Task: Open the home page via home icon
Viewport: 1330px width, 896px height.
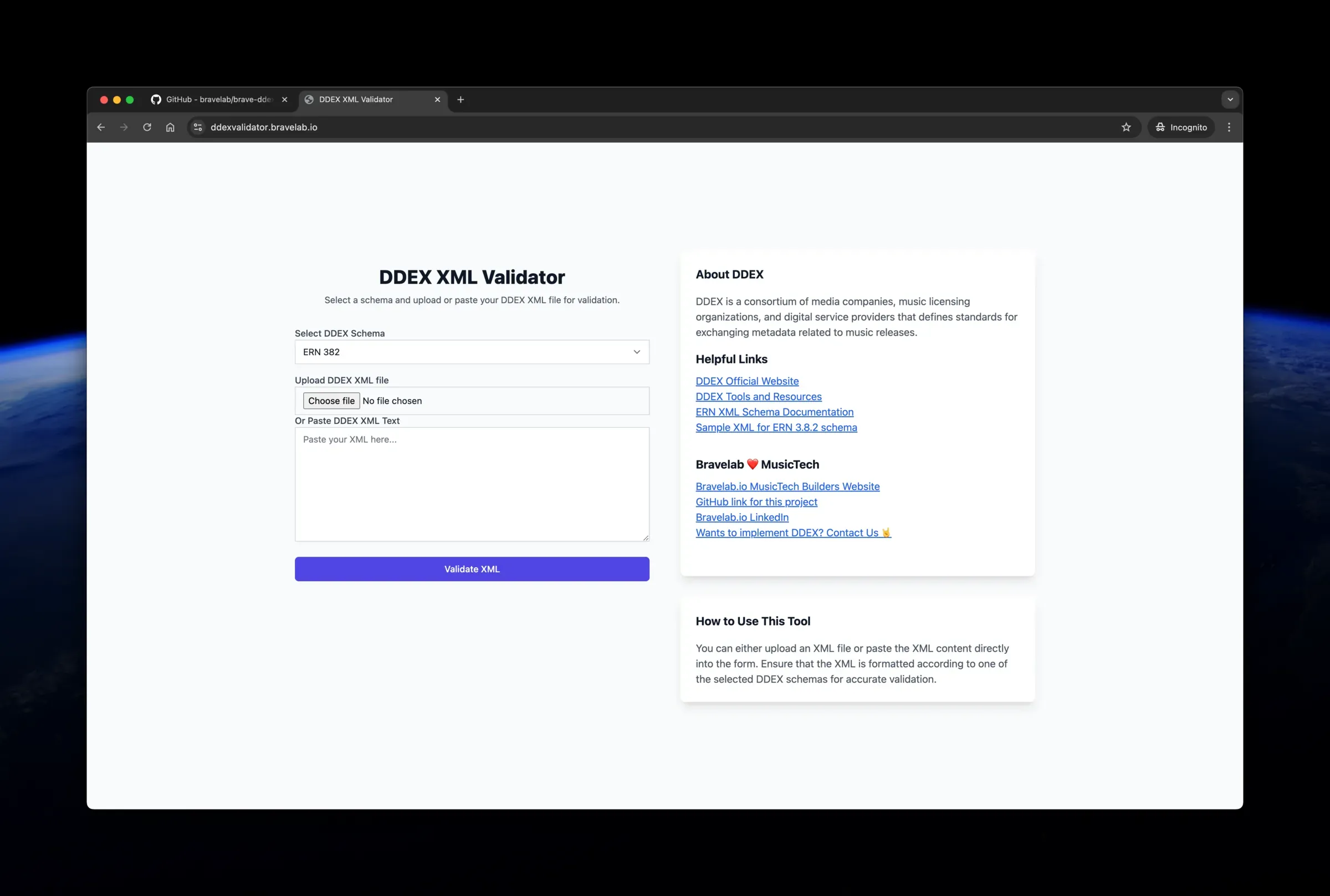Action: click(x=170, y=127)
